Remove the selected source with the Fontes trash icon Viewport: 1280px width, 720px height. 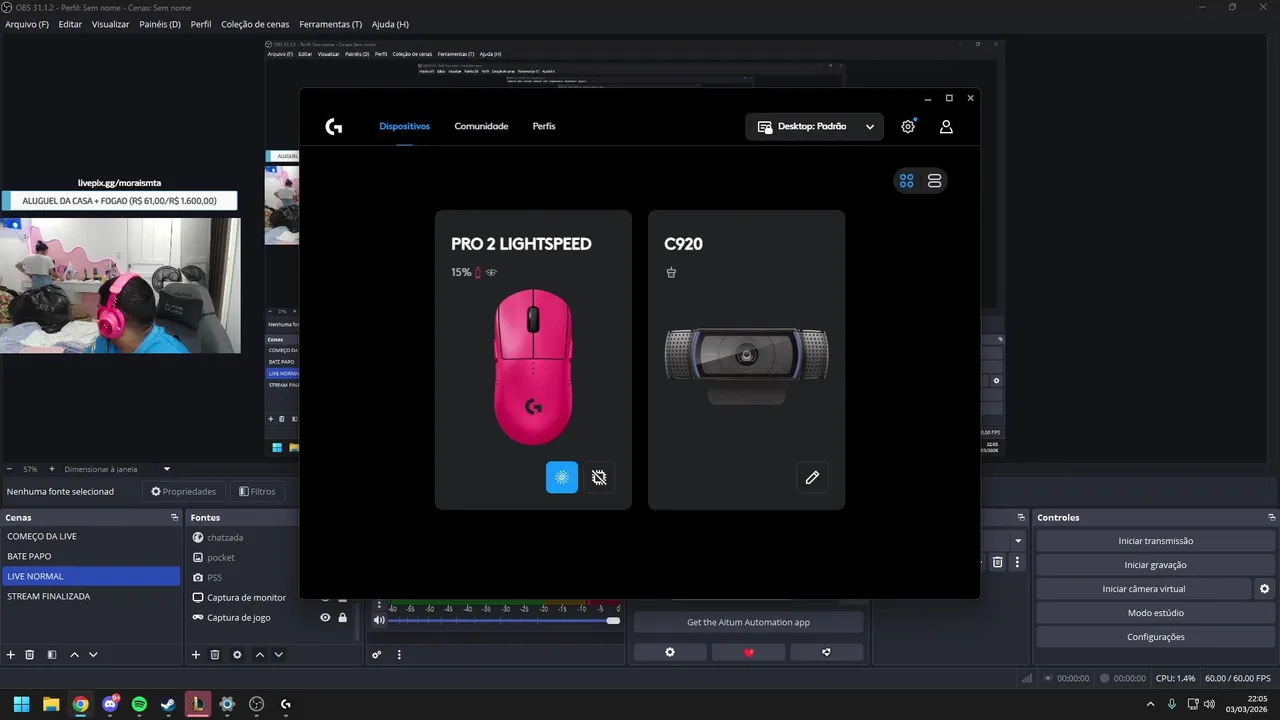click(215, 655)
